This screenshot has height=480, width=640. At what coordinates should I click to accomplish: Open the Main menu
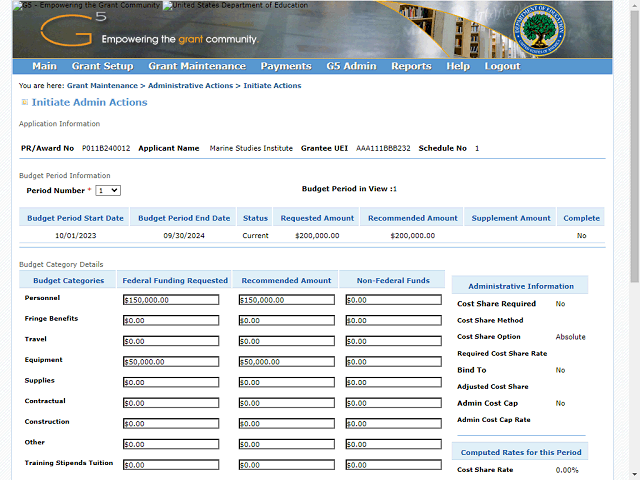click(44, 67)
